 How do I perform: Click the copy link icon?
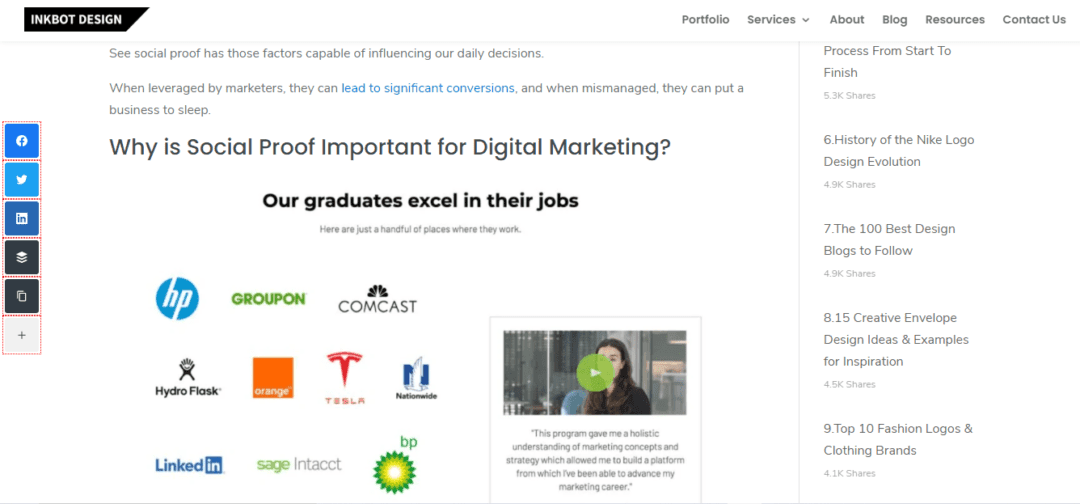tap(22, 296)
